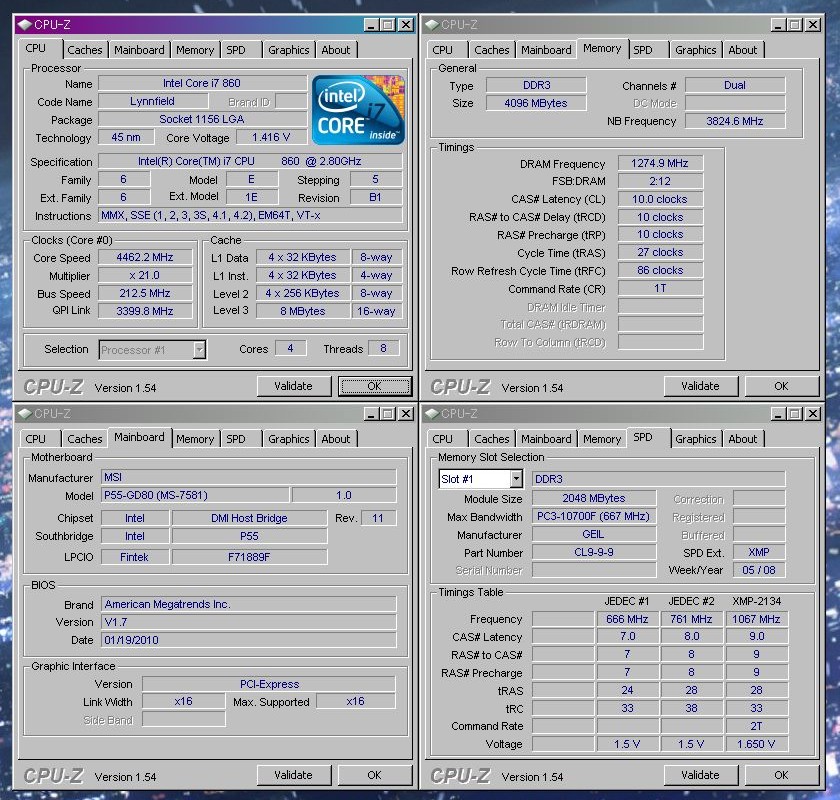
Task: Click OK in the SPD tab window
Action: (782, 775)
